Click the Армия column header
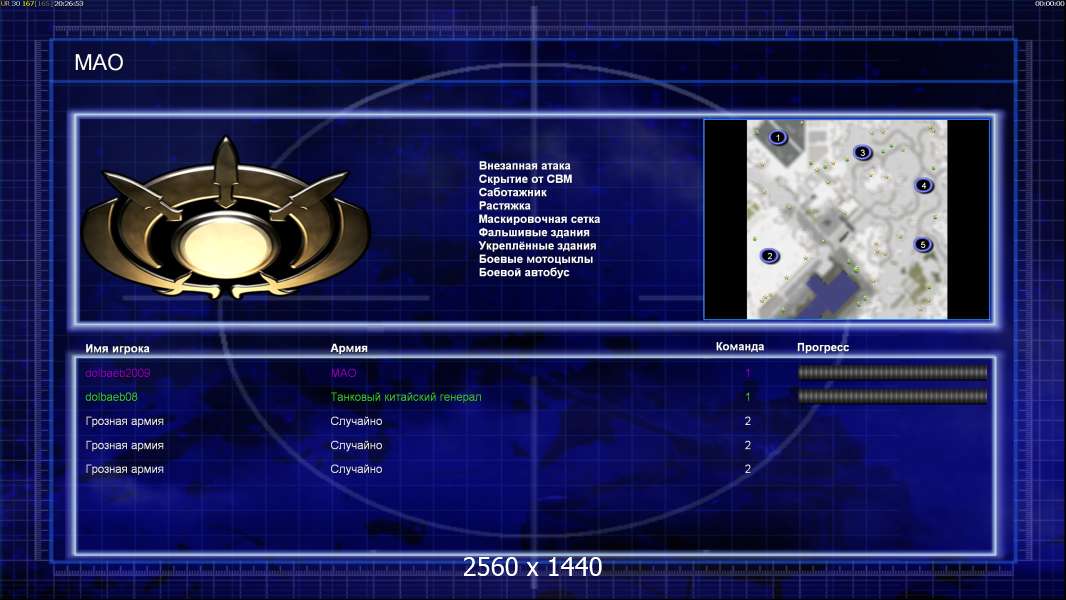The image size is (1066, 600). (349, 348)
